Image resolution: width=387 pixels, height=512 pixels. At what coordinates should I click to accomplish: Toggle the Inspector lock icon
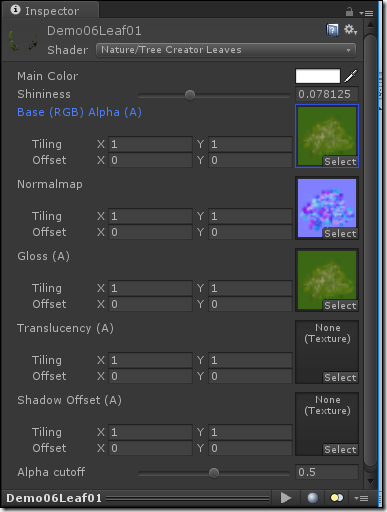[x=349, y=12]
